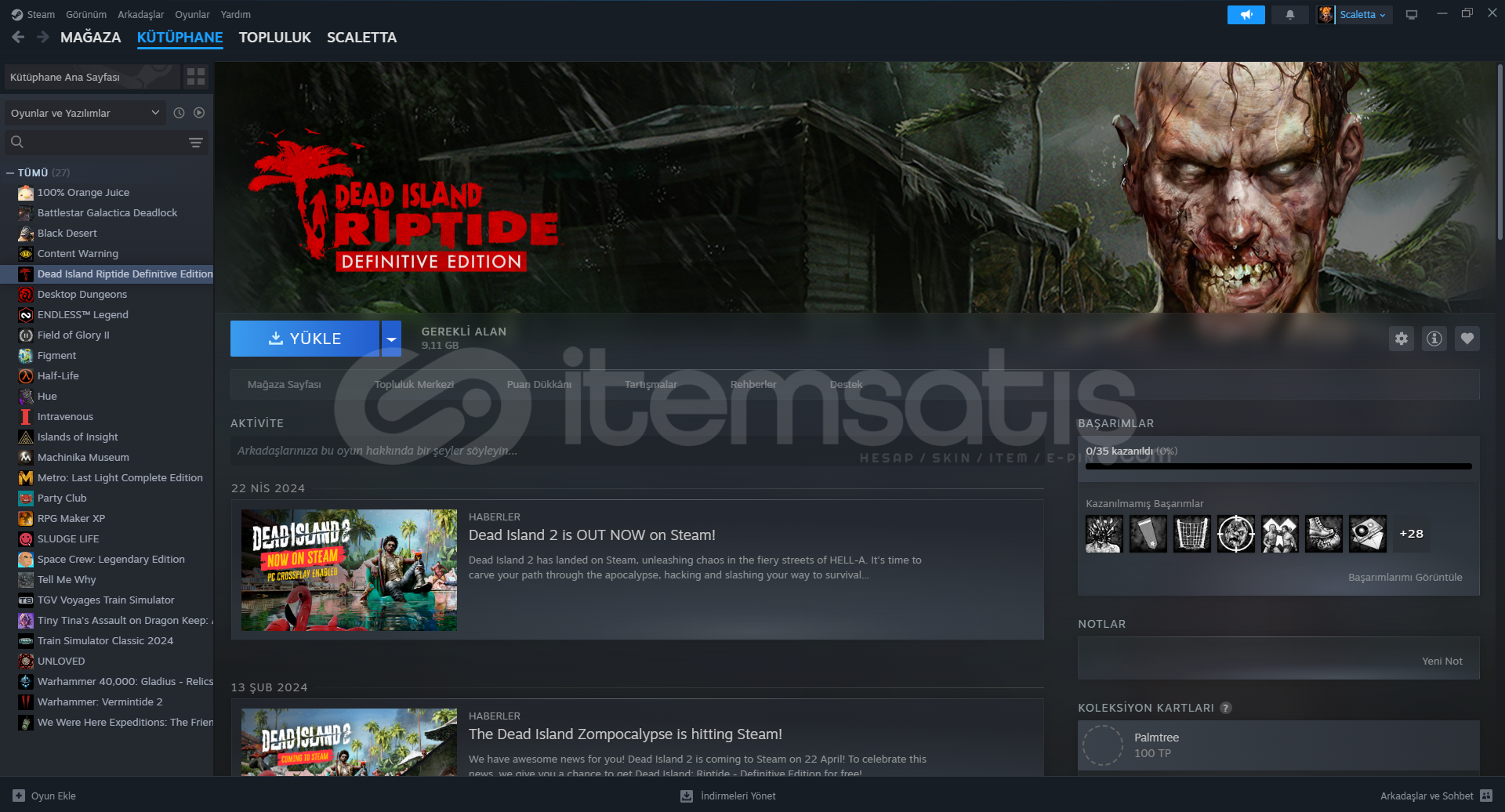1505x812 pixels.
Task: Open Destek link
Action: pyautogui.click(x=846, y=384)
